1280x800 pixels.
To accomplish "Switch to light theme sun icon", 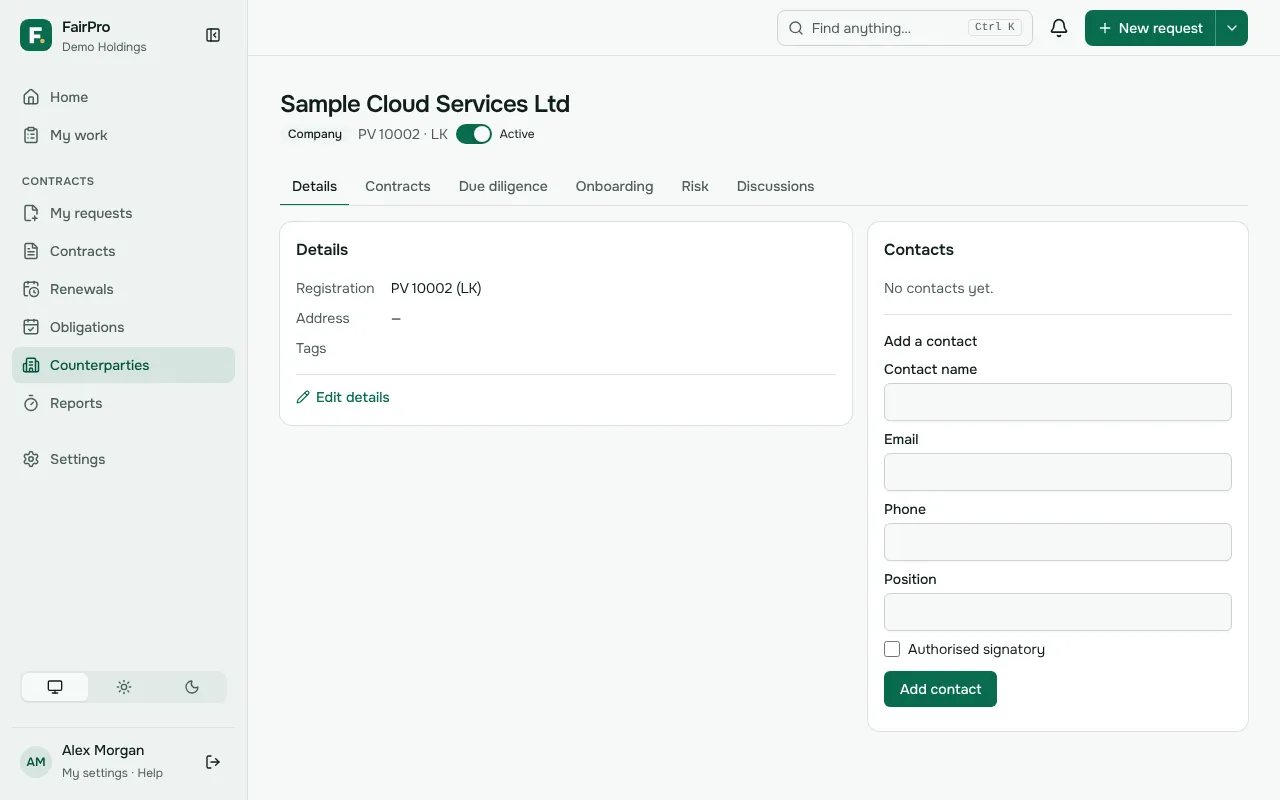I will point(124,687).
